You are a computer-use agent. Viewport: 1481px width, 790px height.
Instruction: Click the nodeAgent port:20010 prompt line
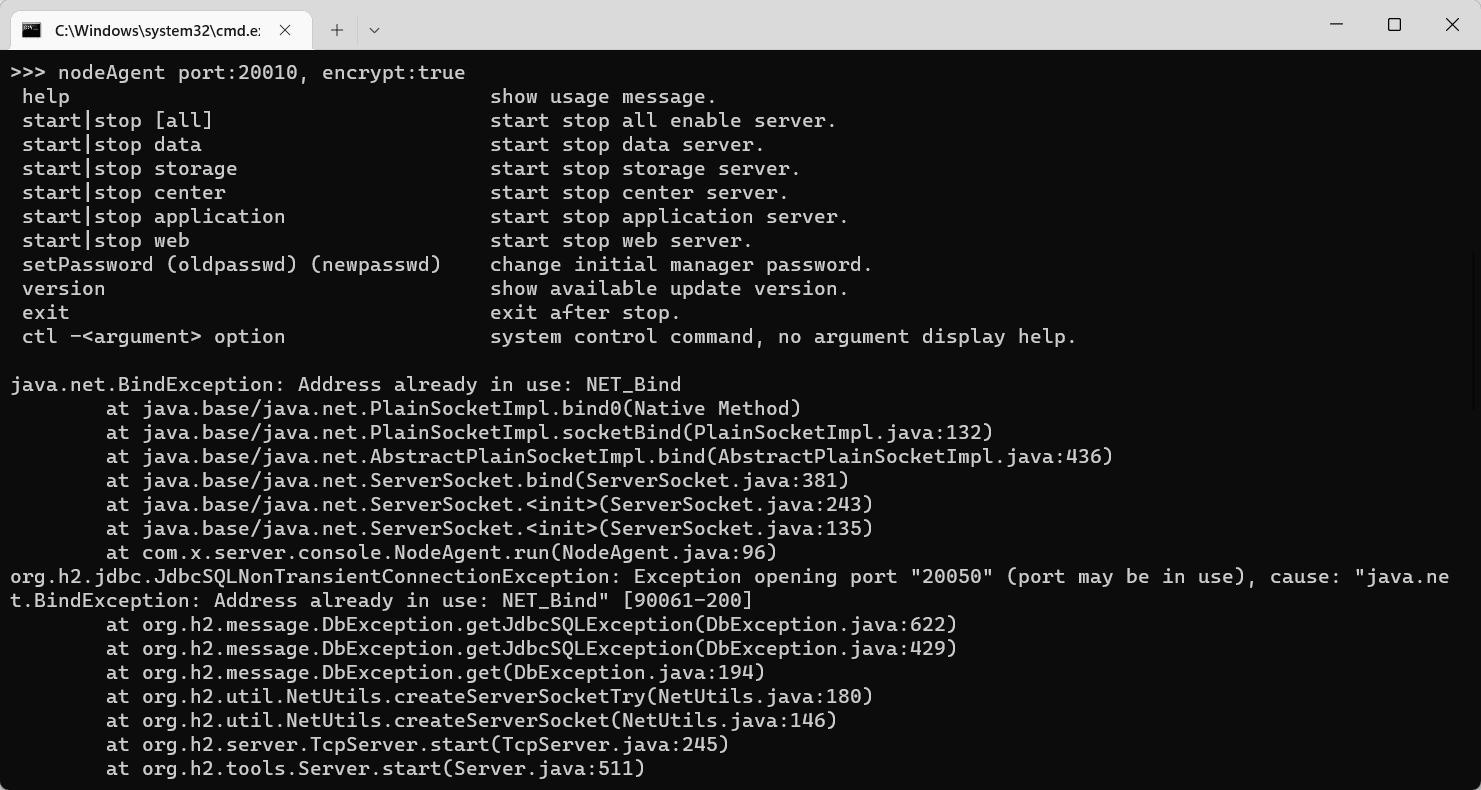(x=238, y=73)
